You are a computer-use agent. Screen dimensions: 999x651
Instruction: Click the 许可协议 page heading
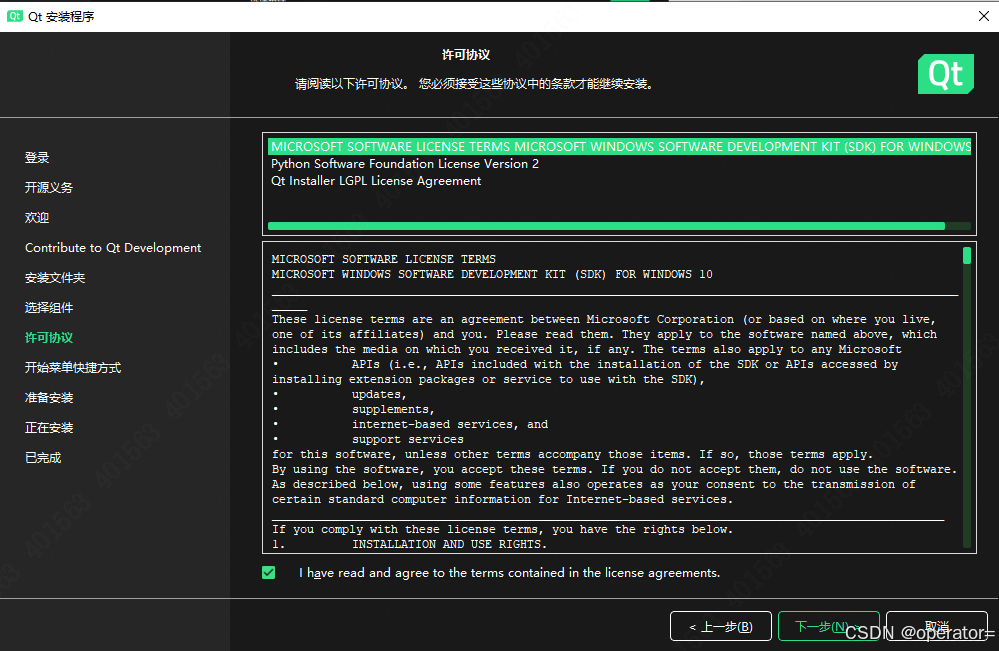(x=466, y=55)
